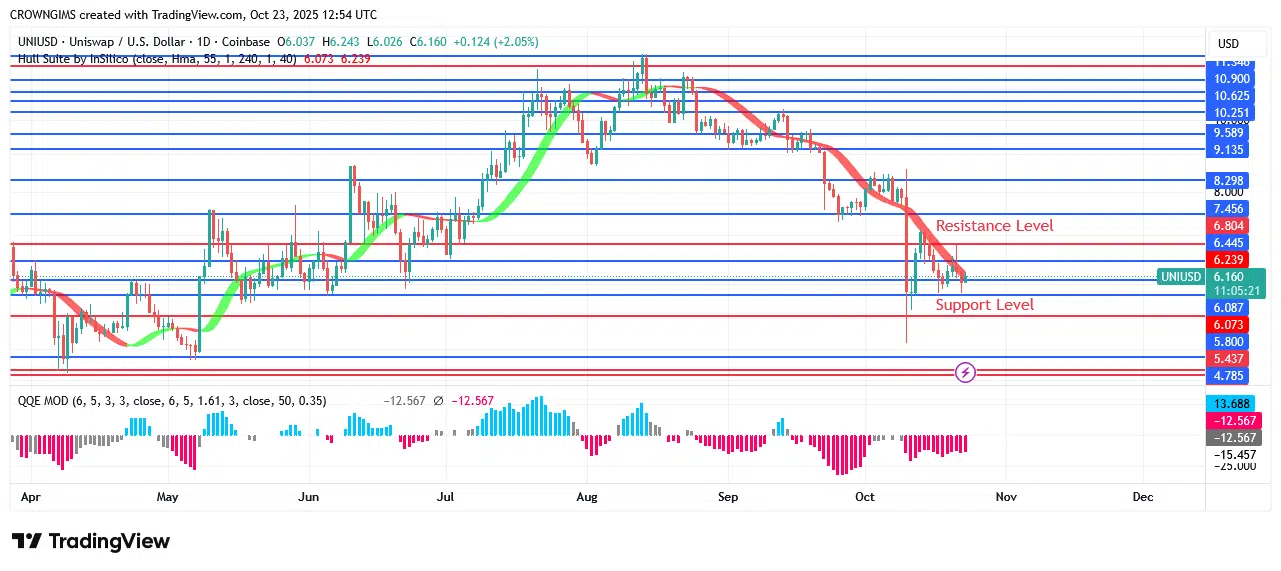
Task: Click the blue 8.298 price axis label
Action: click(1231, 181)
